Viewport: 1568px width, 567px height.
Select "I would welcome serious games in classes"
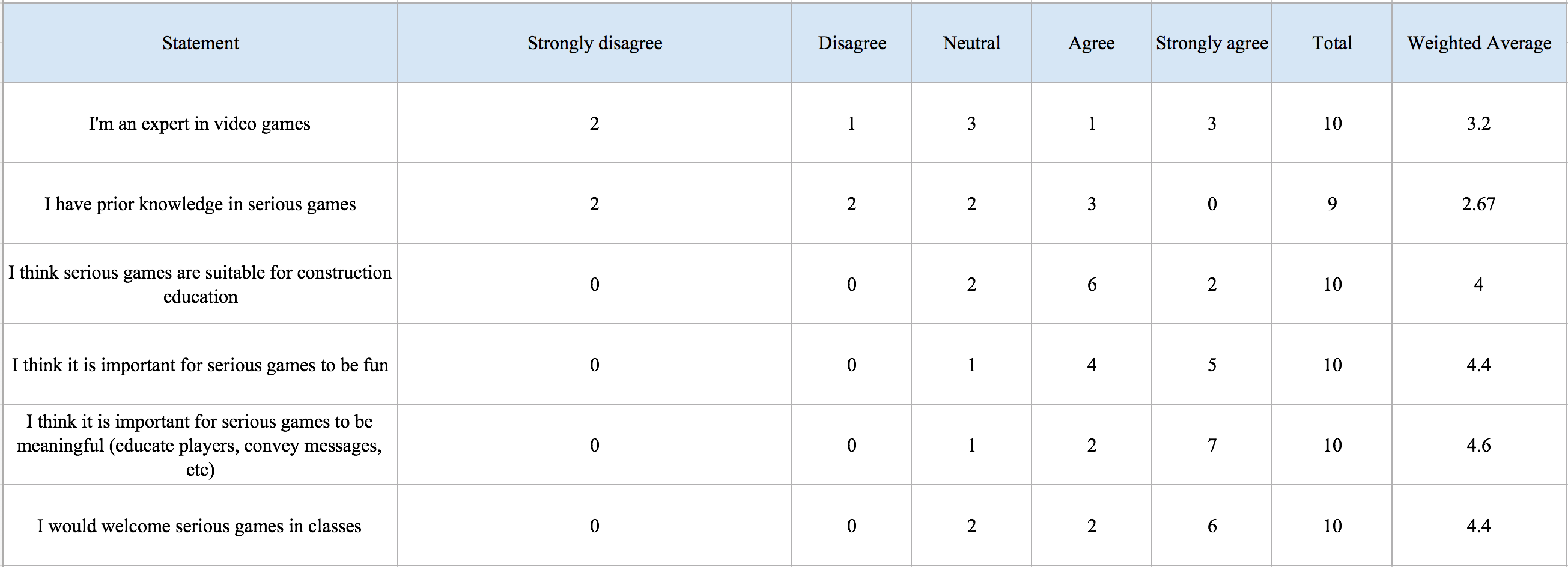[200, 526]
